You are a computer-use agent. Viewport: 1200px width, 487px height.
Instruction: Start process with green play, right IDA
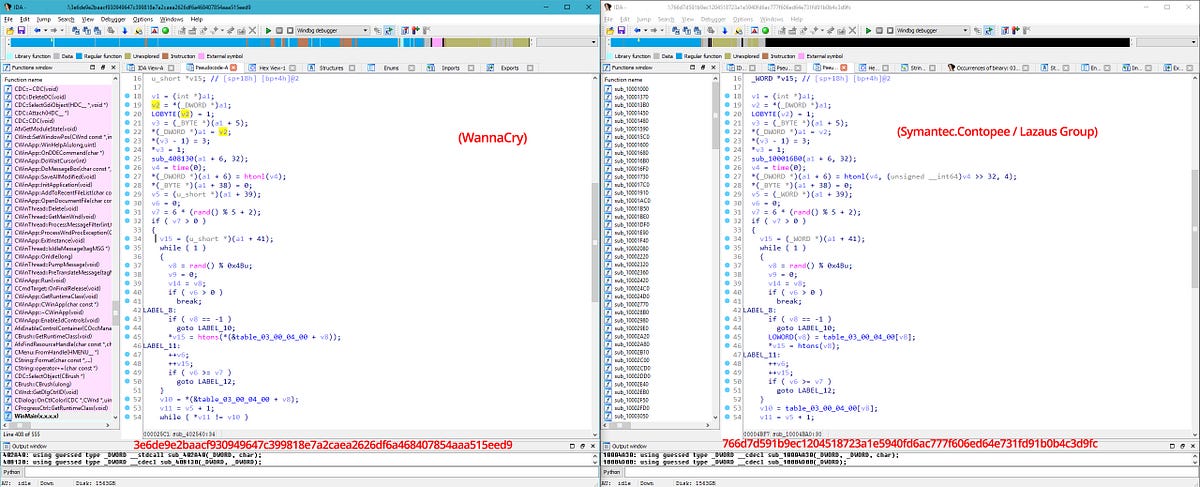pos(868,31)
